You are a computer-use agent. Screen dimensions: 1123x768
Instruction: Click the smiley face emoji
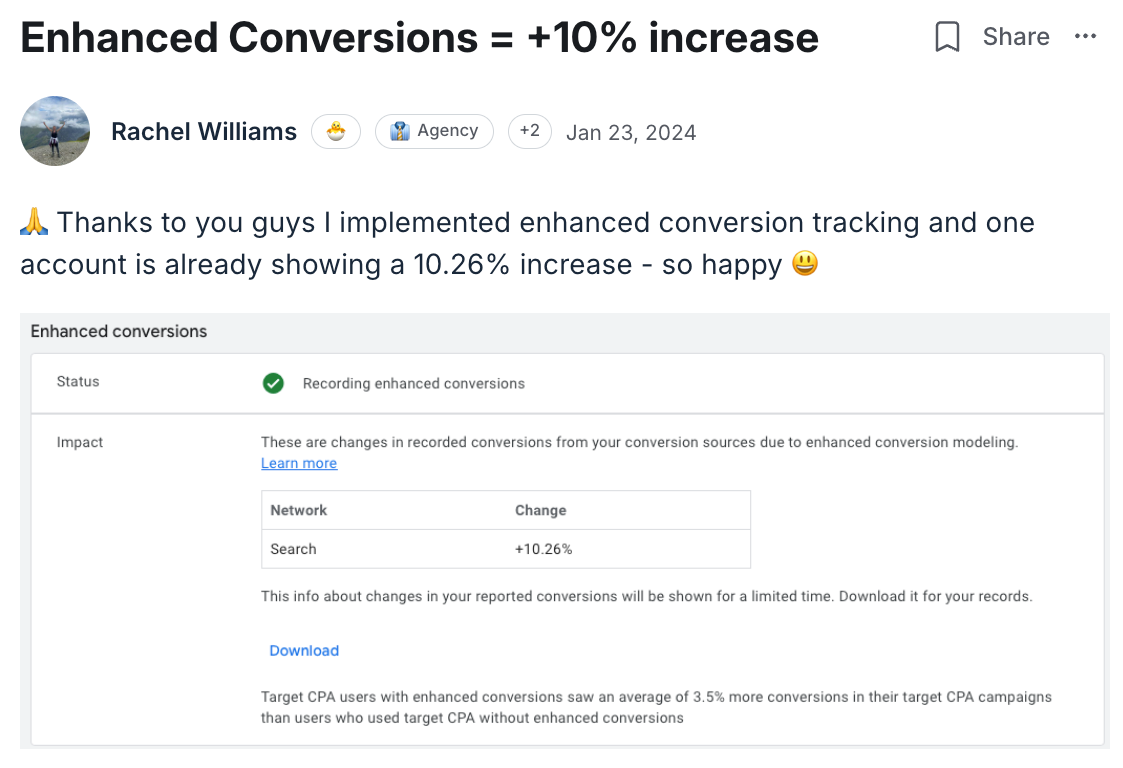(804, 264)
